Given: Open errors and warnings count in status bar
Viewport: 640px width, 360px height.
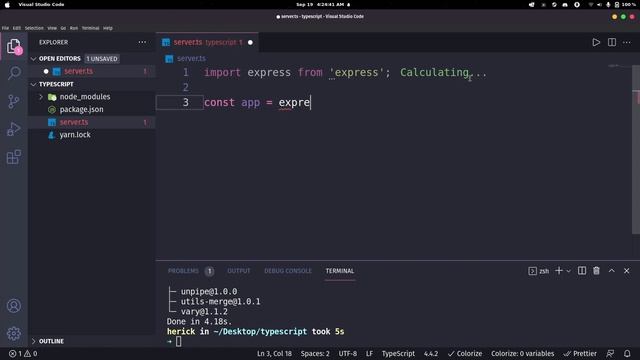Looking at the screenshot, I should [x=23, y=353].
